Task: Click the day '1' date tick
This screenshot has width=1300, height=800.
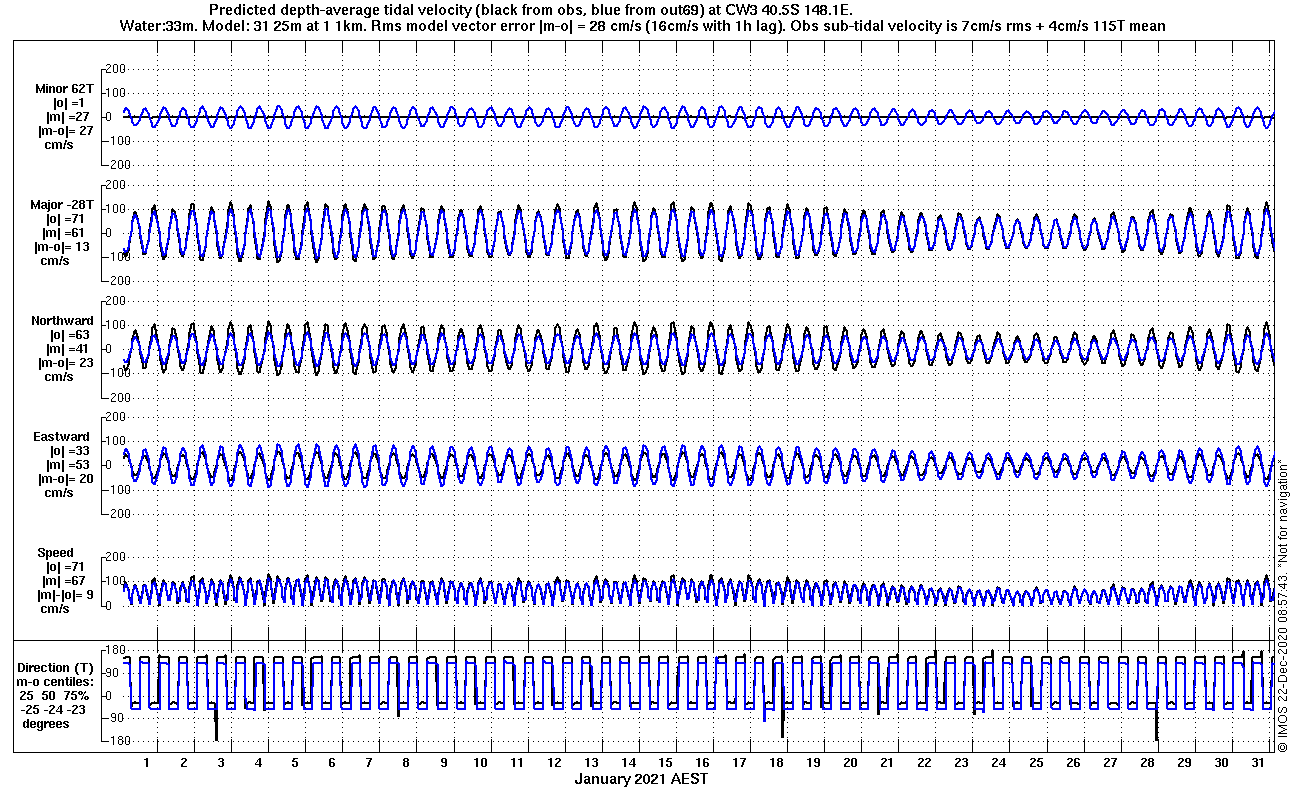Action: (147, 763)
